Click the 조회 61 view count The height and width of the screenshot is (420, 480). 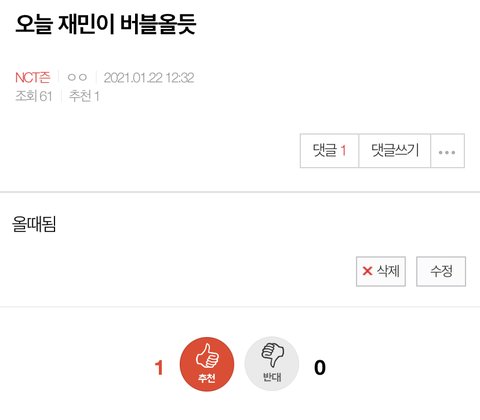(34, 96)
